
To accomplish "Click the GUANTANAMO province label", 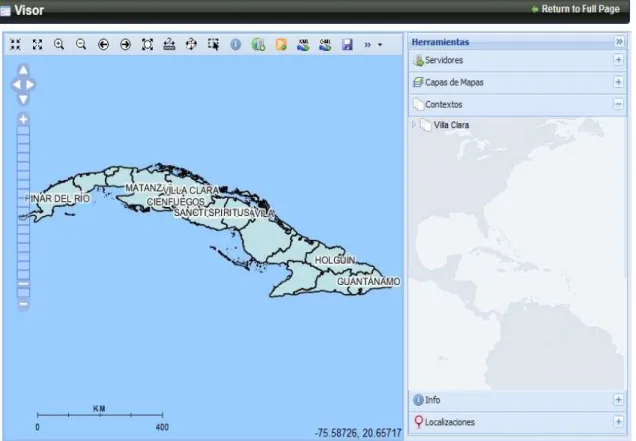I will (368, 281).
